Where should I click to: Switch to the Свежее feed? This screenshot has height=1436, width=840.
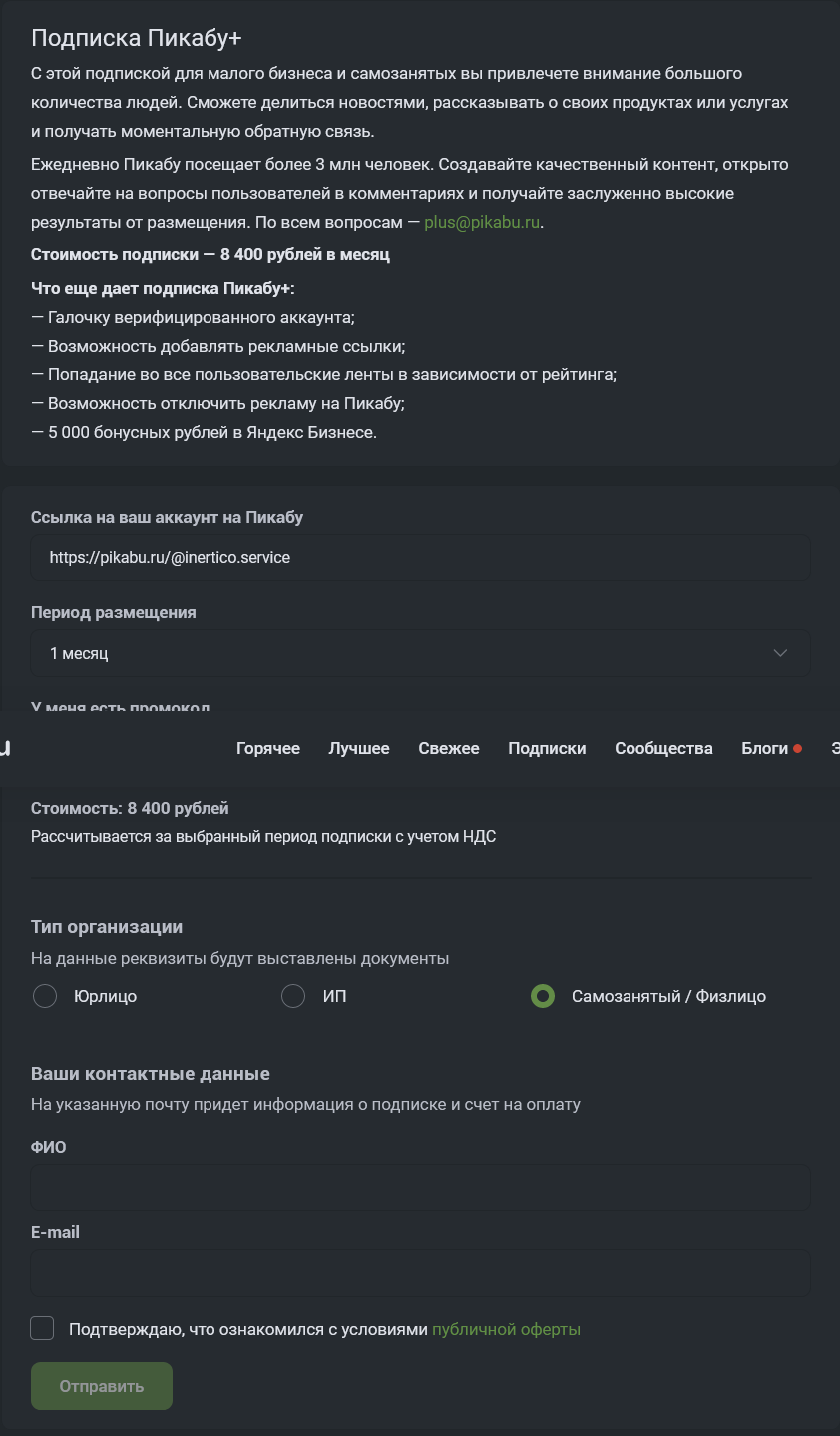tap(449, 748)
